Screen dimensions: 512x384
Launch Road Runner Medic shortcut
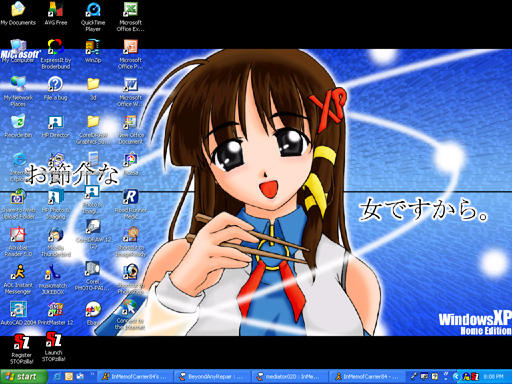click(130, 197)
